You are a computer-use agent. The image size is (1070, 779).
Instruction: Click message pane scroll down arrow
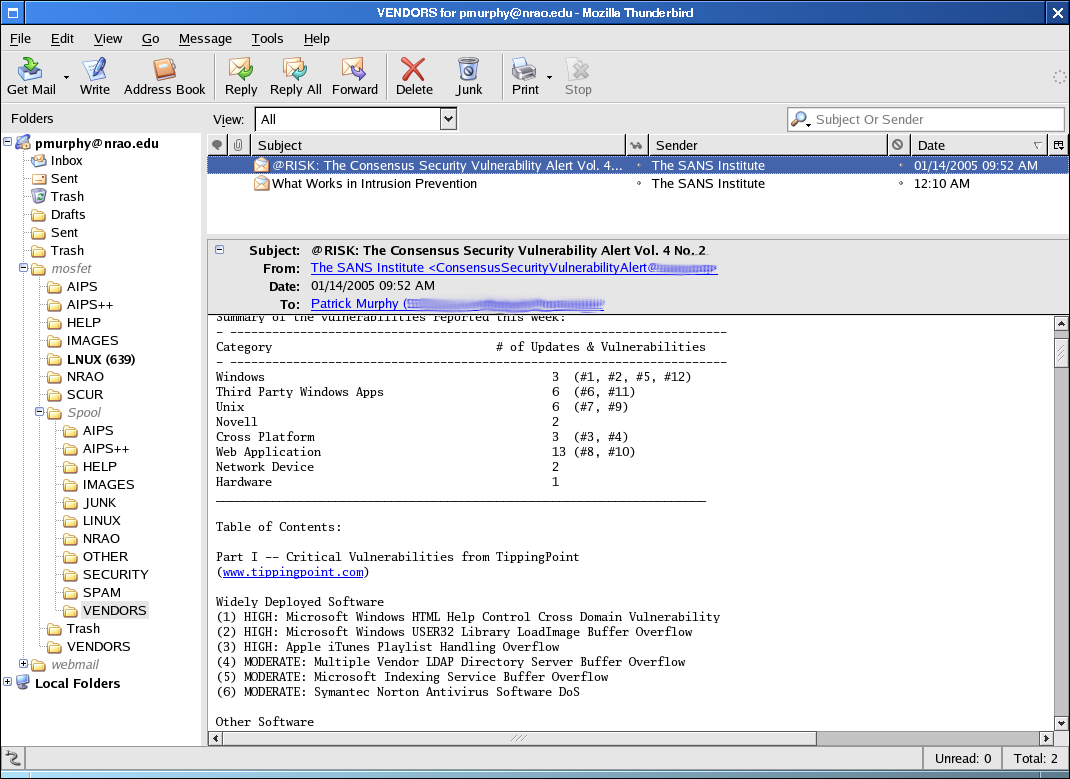pos(1061,723)
